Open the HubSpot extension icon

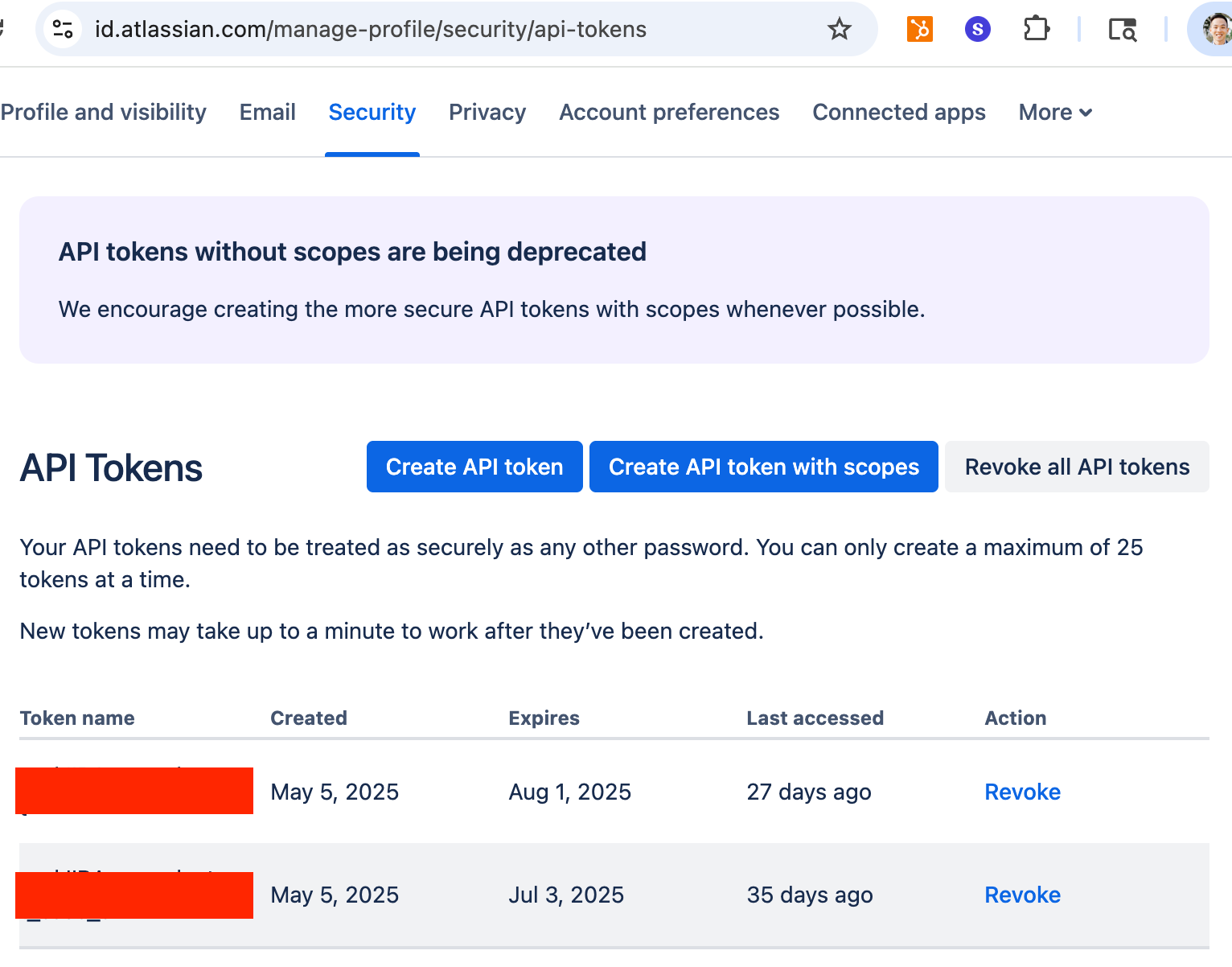pos(919,30)
